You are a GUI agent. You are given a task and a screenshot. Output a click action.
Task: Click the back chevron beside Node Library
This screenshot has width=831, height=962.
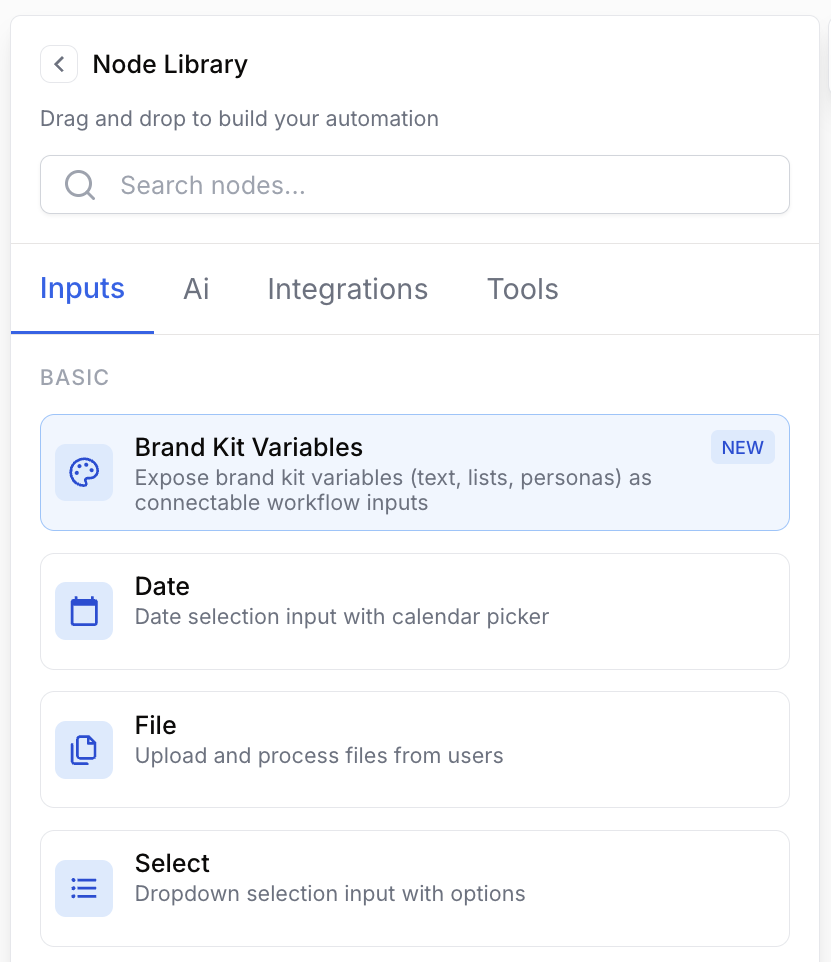pyautogui.click(x=59, y=64)
